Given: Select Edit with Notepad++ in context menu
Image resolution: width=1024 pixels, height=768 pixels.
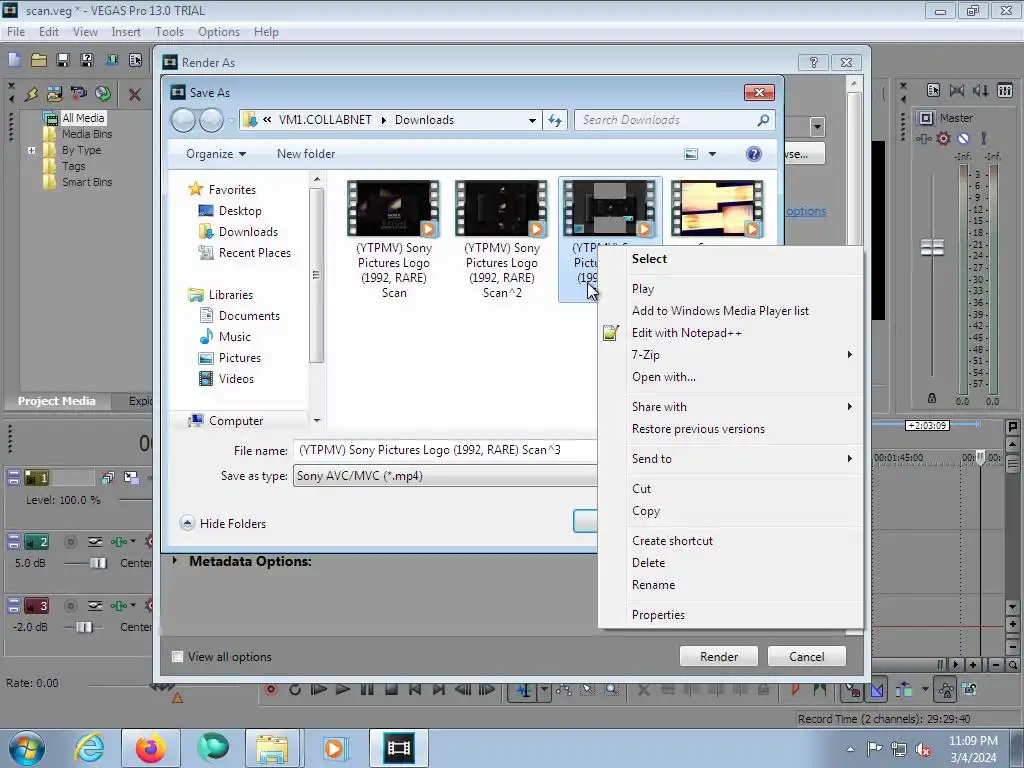Looking at the screenshot, I should pos(731,332).
